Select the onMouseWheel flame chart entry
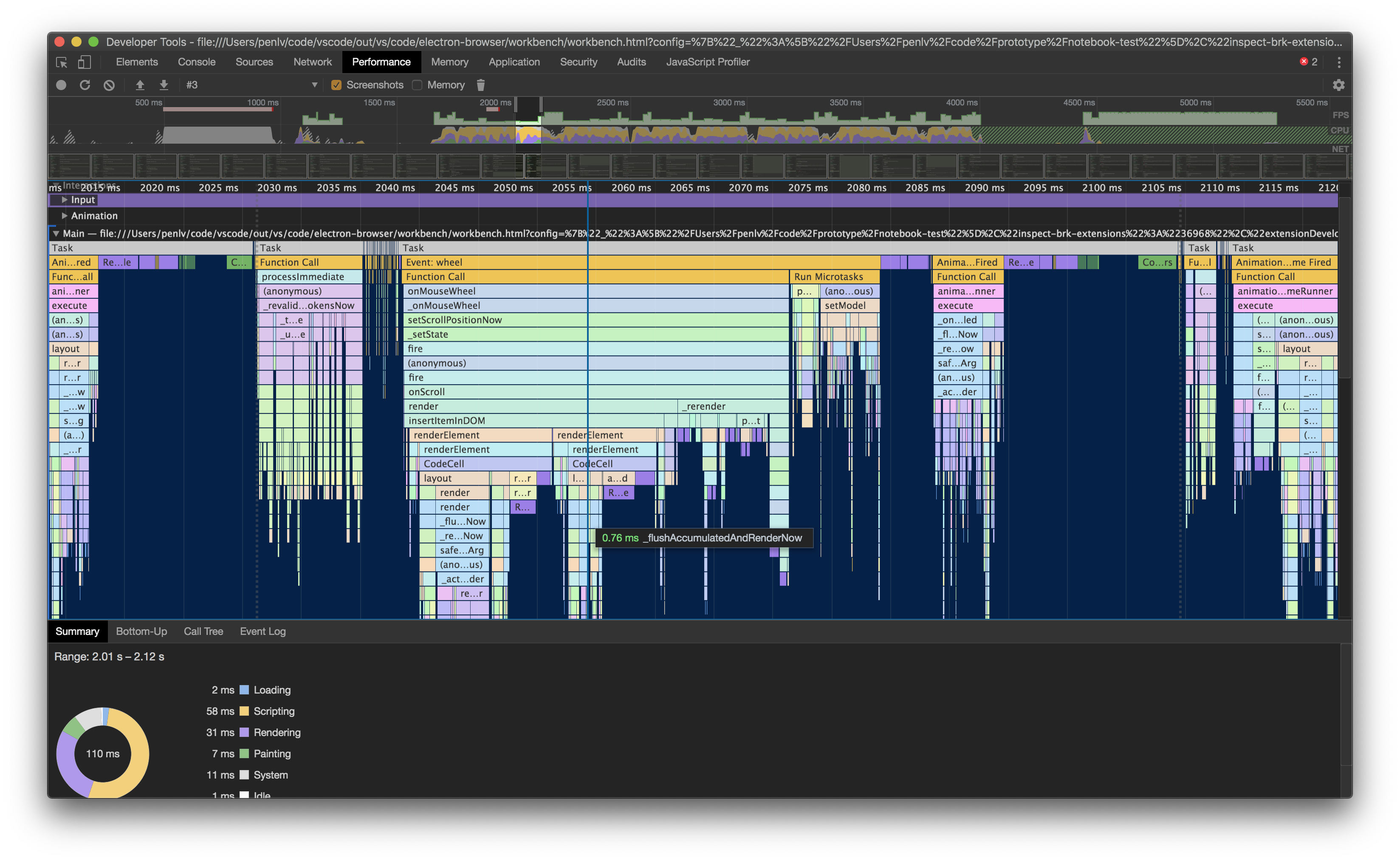Screen dimensions: 1400x861 pos(441,291)
